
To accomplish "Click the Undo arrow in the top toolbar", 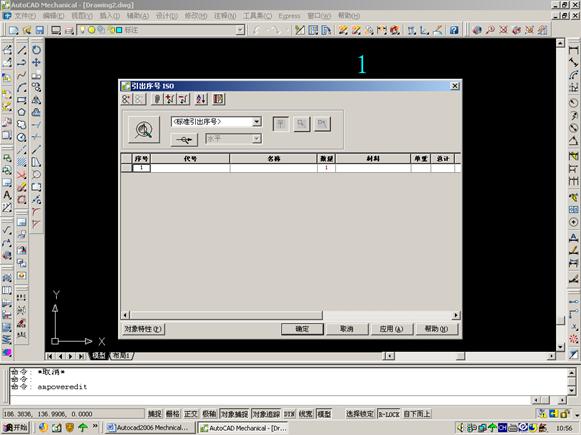I will coord(258,30).
